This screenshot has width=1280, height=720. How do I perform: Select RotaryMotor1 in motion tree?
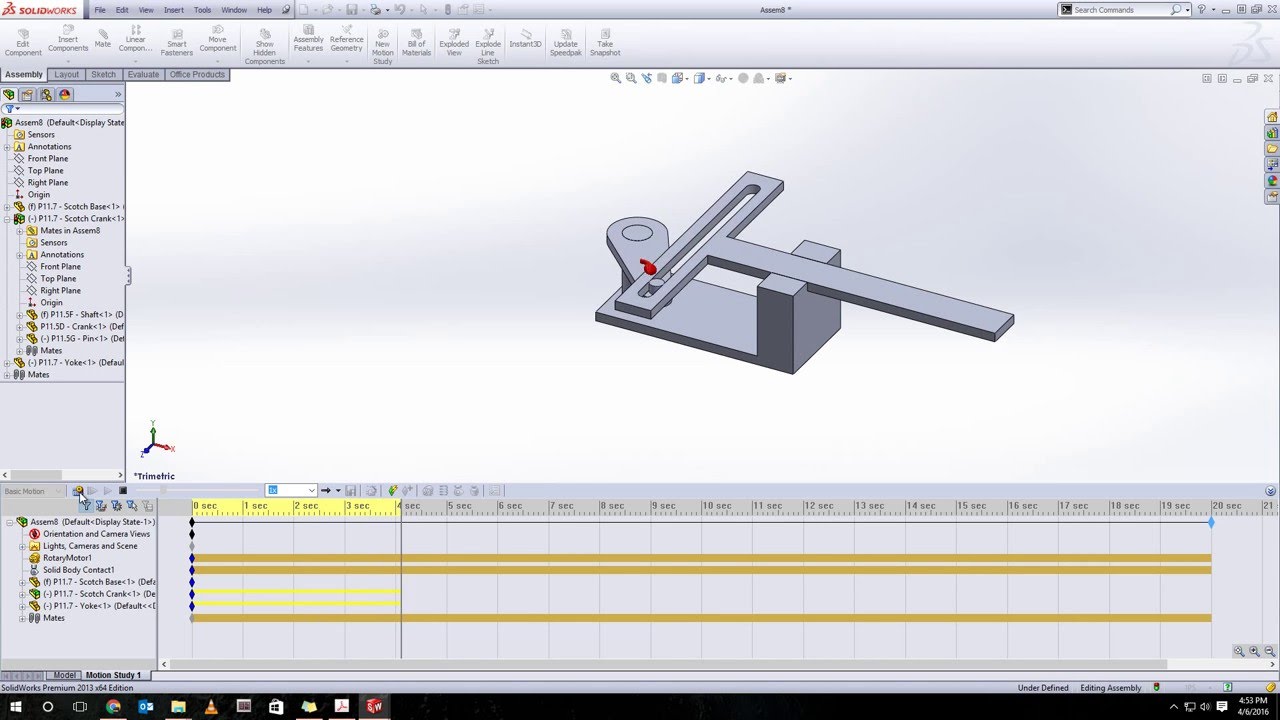tap(67, 558)
